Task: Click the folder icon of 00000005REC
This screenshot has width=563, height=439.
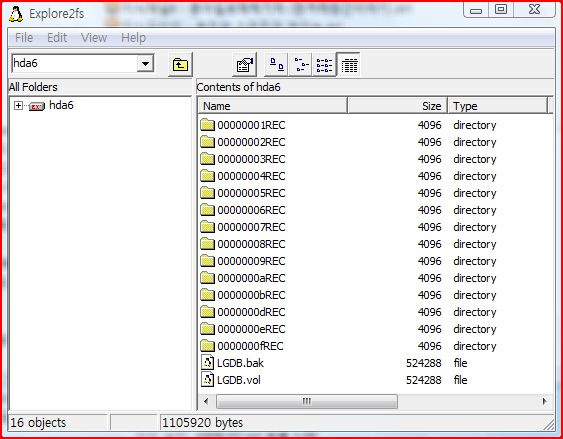Action: (x=207, y=193)
